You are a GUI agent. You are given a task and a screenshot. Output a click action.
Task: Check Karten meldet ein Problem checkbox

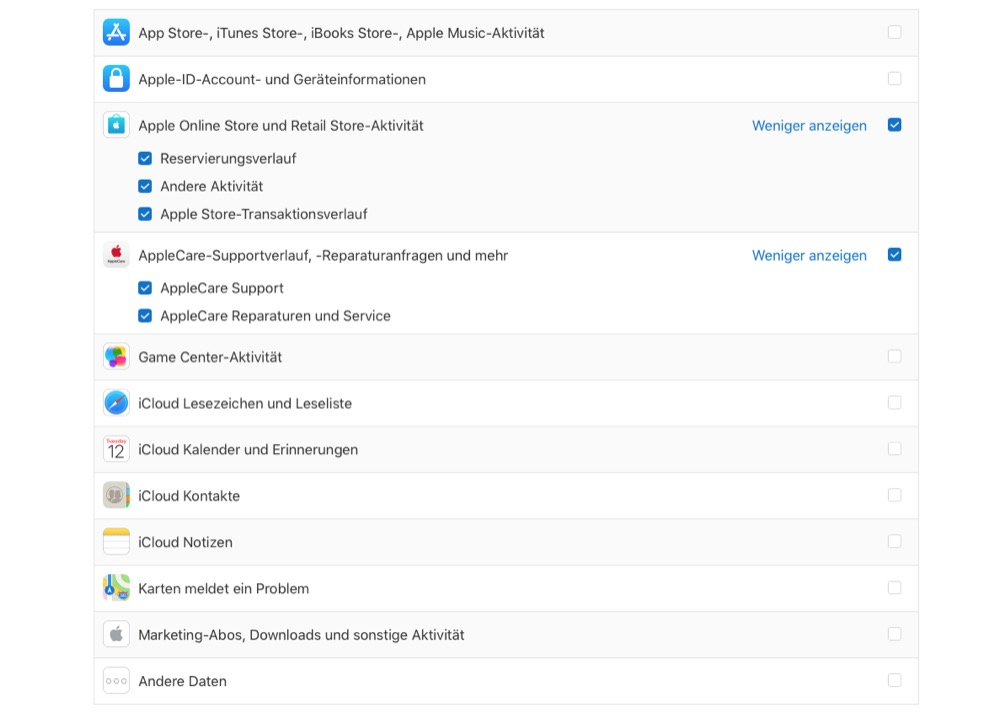895,588
